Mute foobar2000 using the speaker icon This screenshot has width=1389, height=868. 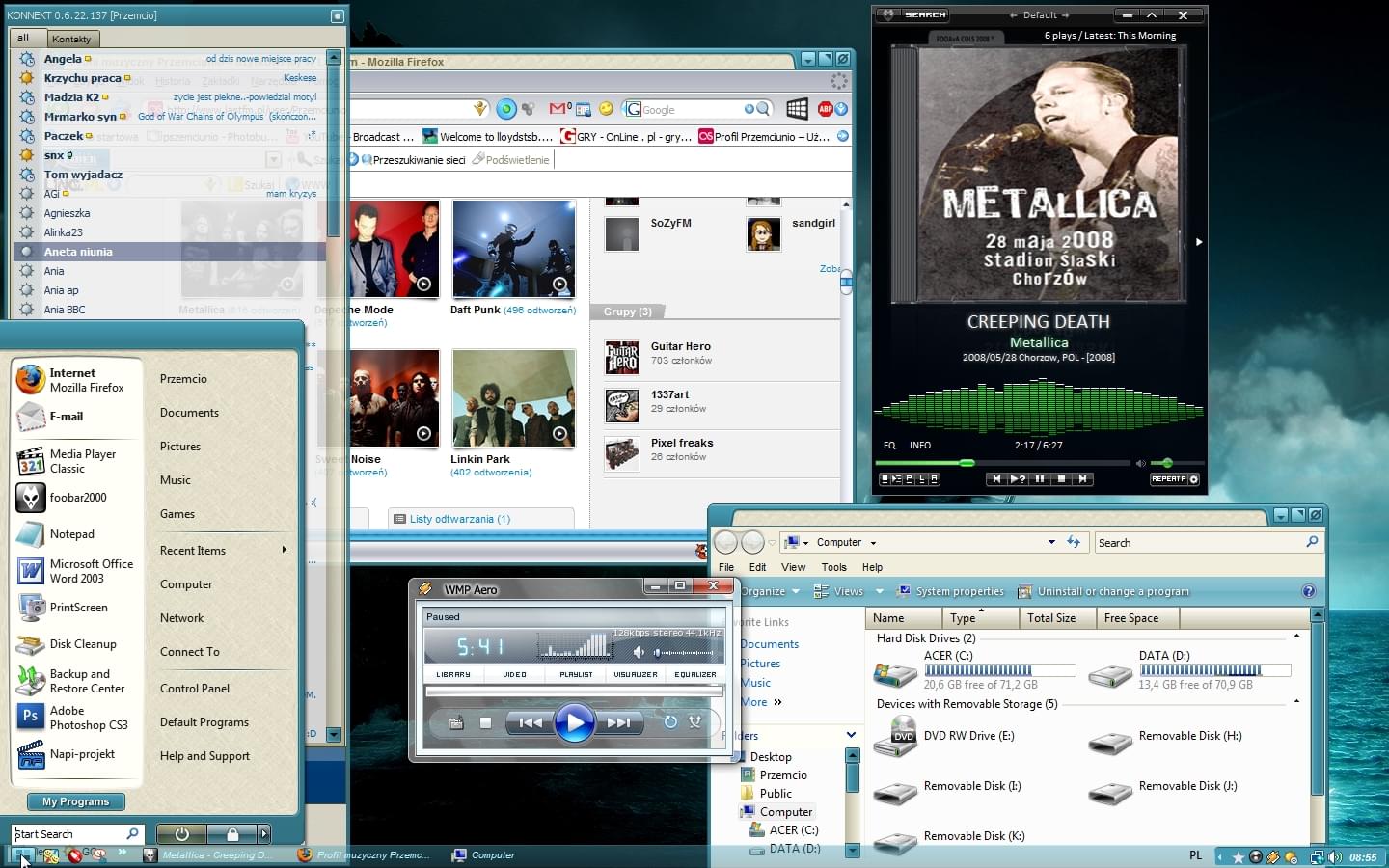[x=1140, y=463]
